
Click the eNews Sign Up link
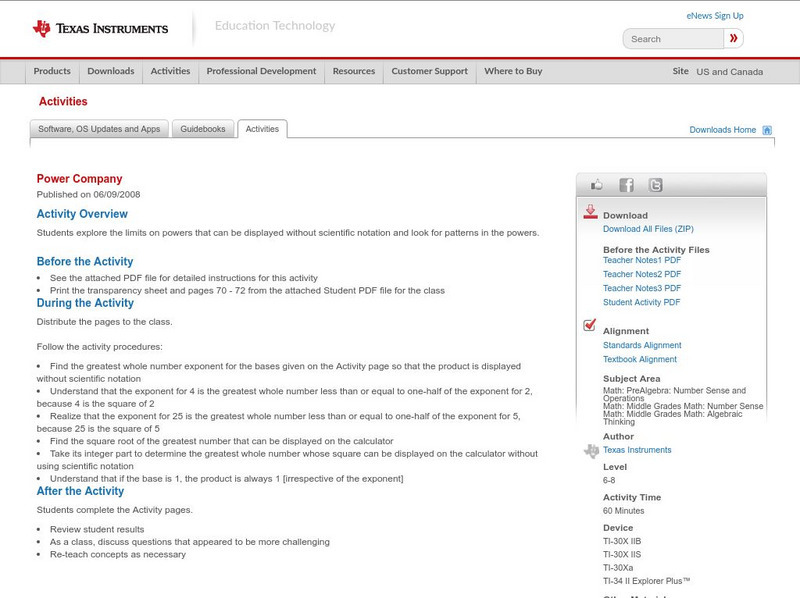[714, 15]
